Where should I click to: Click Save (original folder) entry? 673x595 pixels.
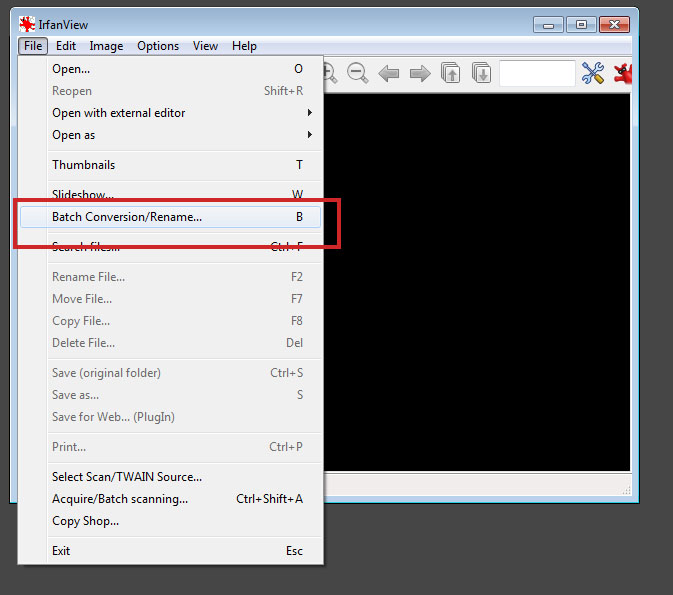point(170,373)
